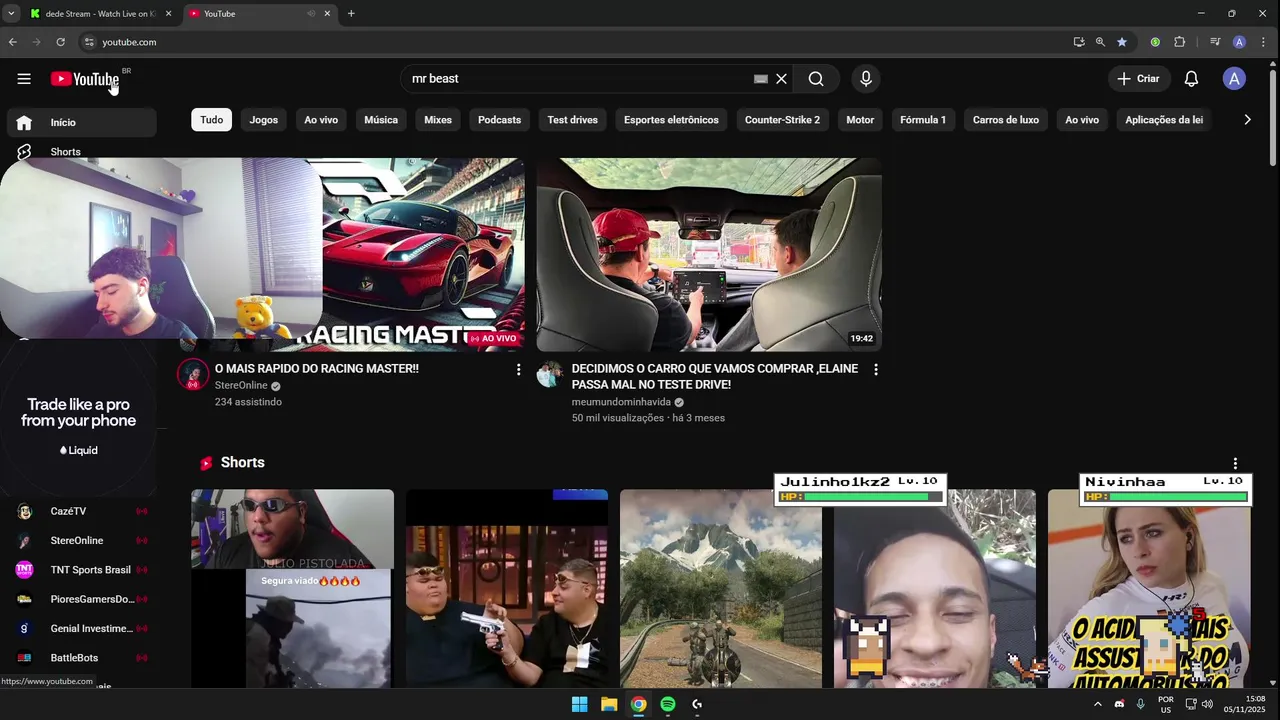Open Chrome media controls icon
1280x720 pixels.
pos(1215,42)
